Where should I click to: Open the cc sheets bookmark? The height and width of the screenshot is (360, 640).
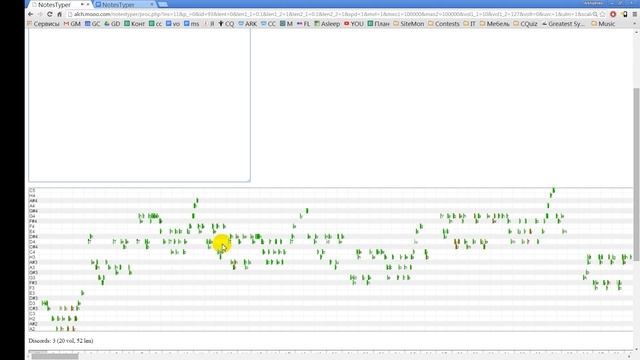(156, 24)
